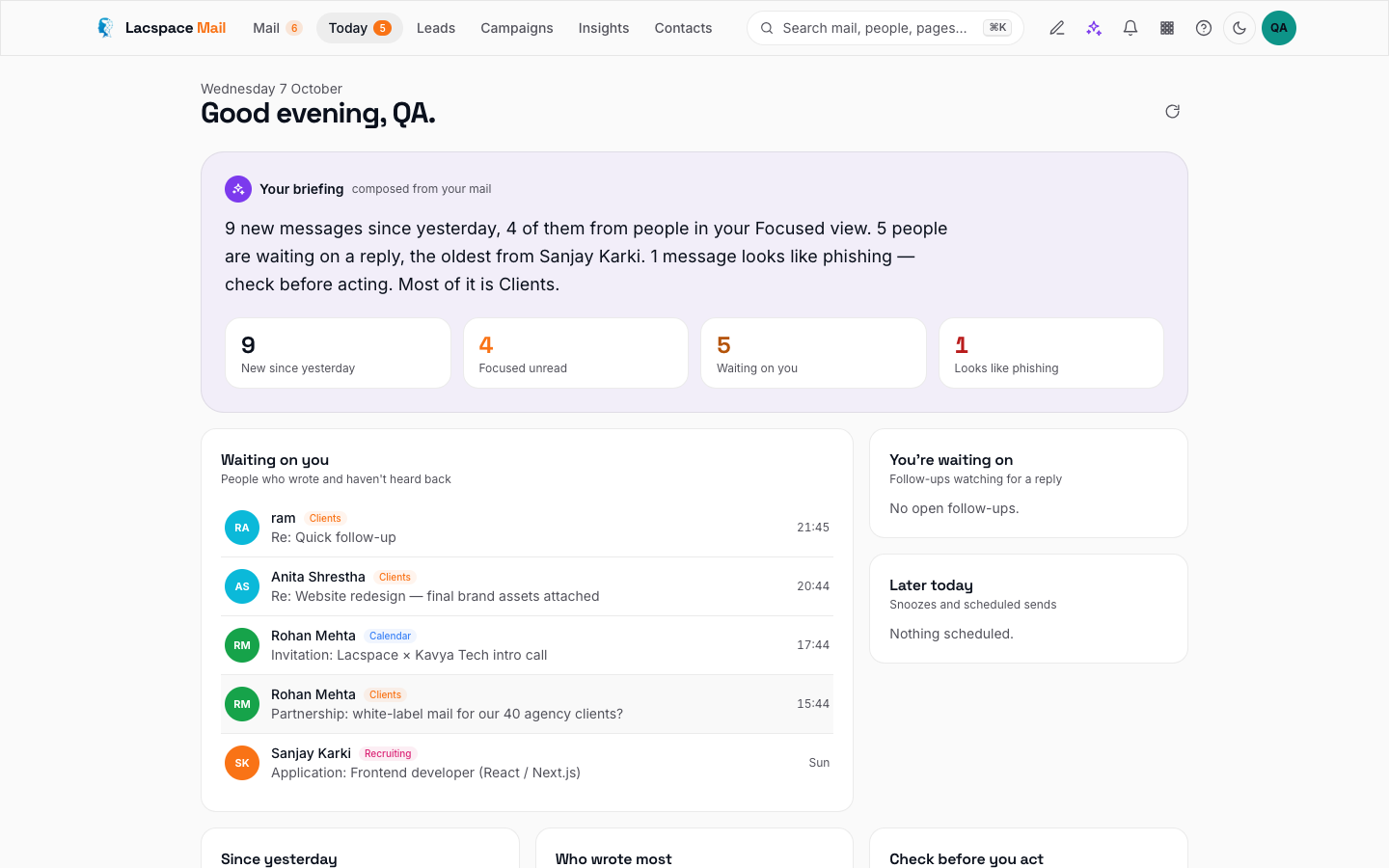Open the QA account avatar menu
The height and width of the screenshot is (868, 1389).
1279,28
